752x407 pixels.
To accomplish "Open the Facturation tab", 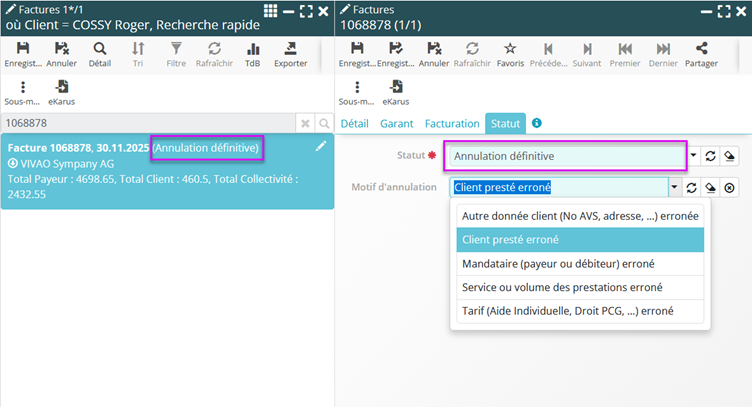I will pos(452,124).
